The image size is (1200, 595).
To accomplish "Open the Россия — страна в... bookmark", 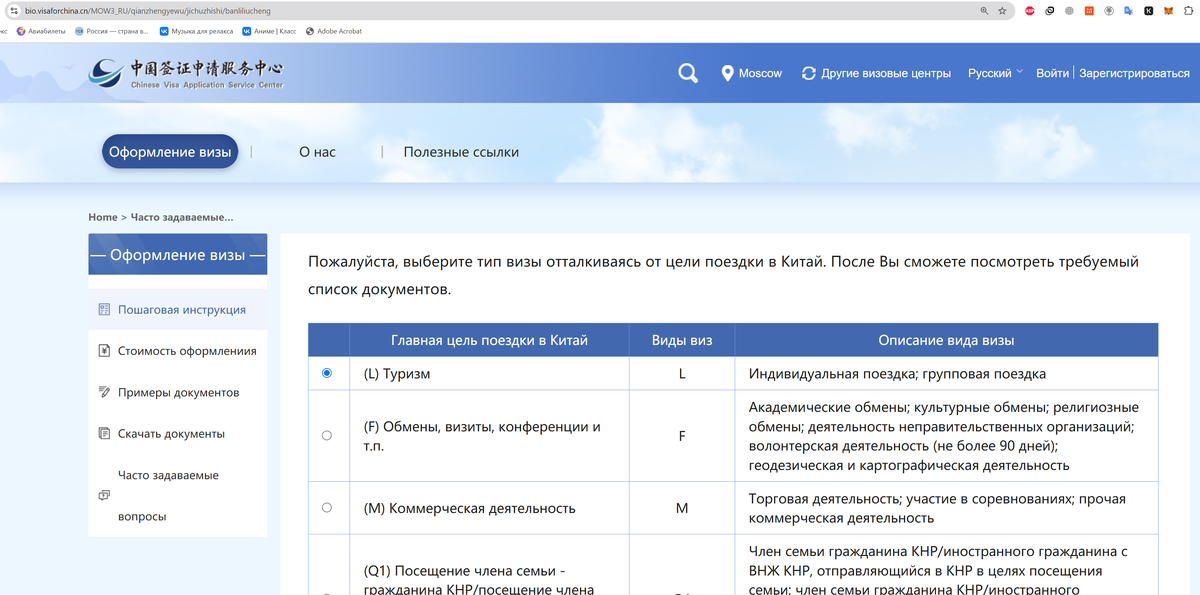I will coord(112,31).
